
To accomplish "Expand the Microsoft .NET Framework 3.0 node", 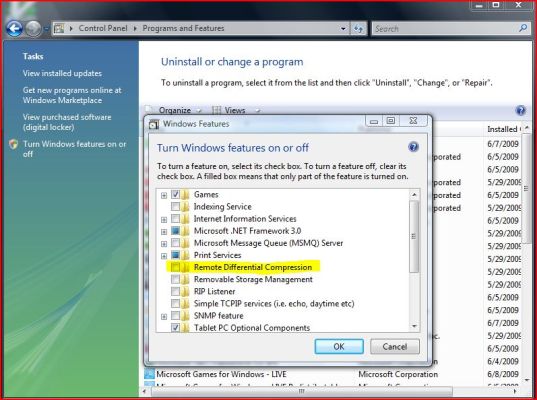I will [164, 232].
